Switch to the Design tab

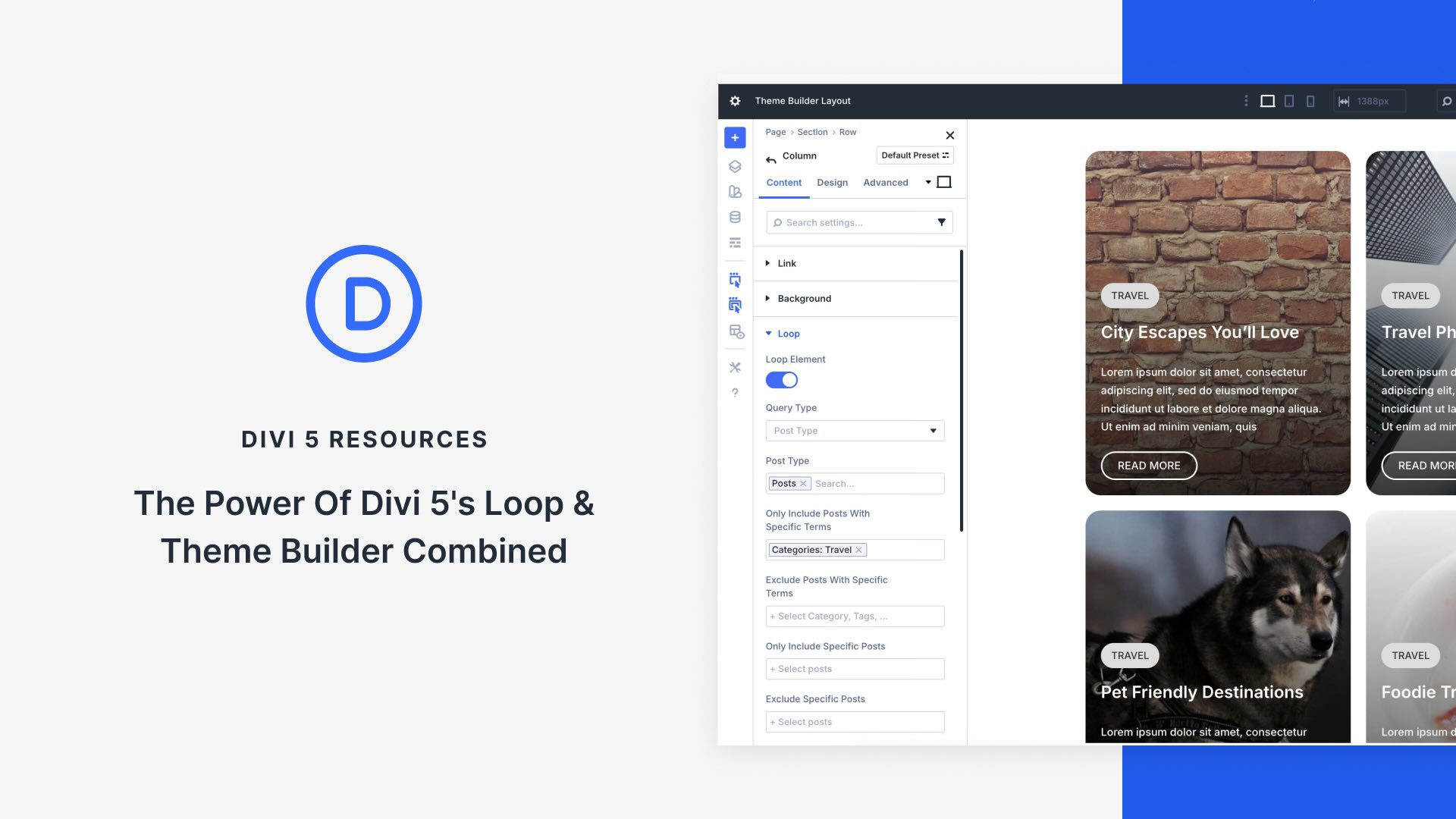832,182
